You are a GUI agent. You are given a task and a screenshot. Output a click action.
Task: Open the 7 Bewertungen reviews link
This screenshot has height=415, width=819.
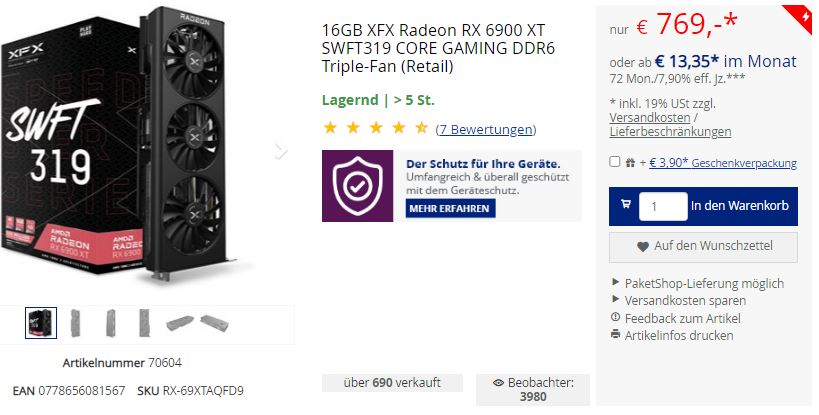[x=486, y=129]
